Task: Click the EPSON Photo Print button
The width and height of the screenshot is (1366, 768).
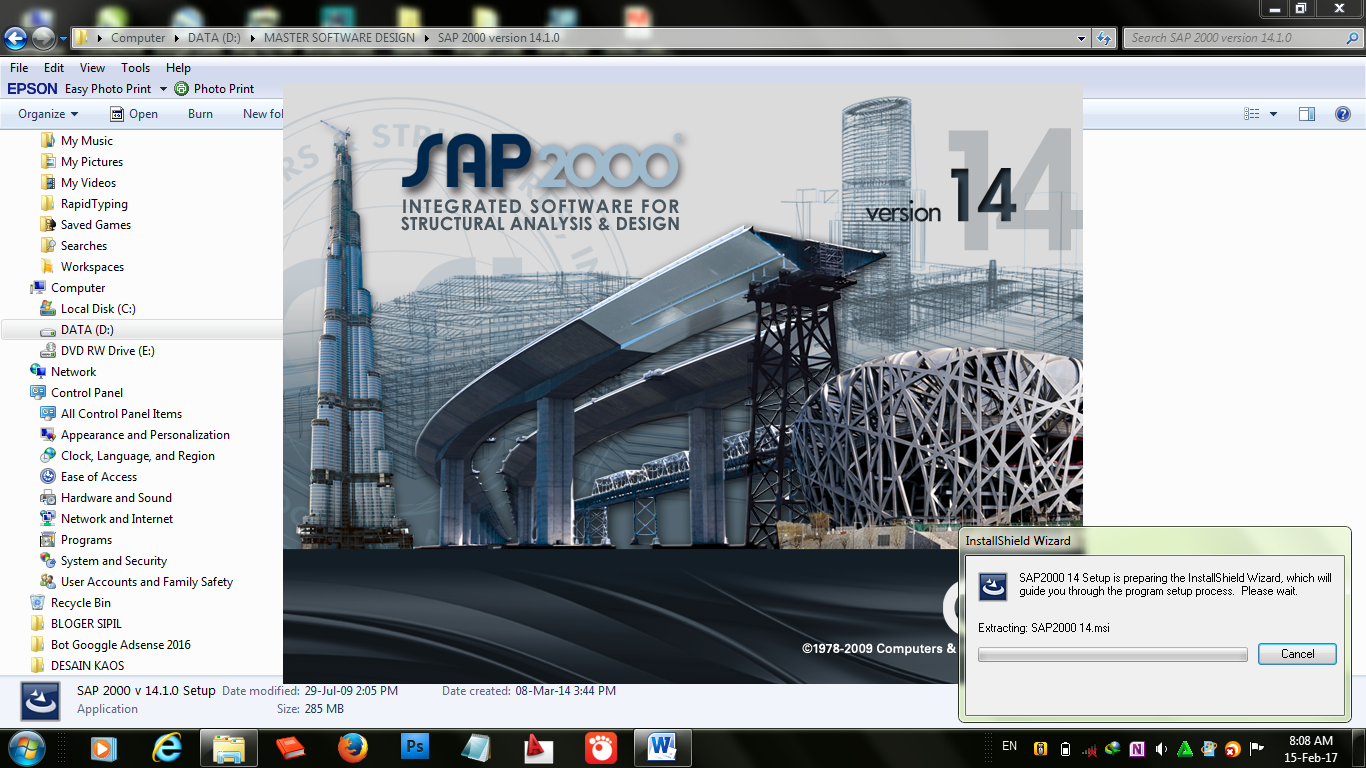Action: click(215, 89)
